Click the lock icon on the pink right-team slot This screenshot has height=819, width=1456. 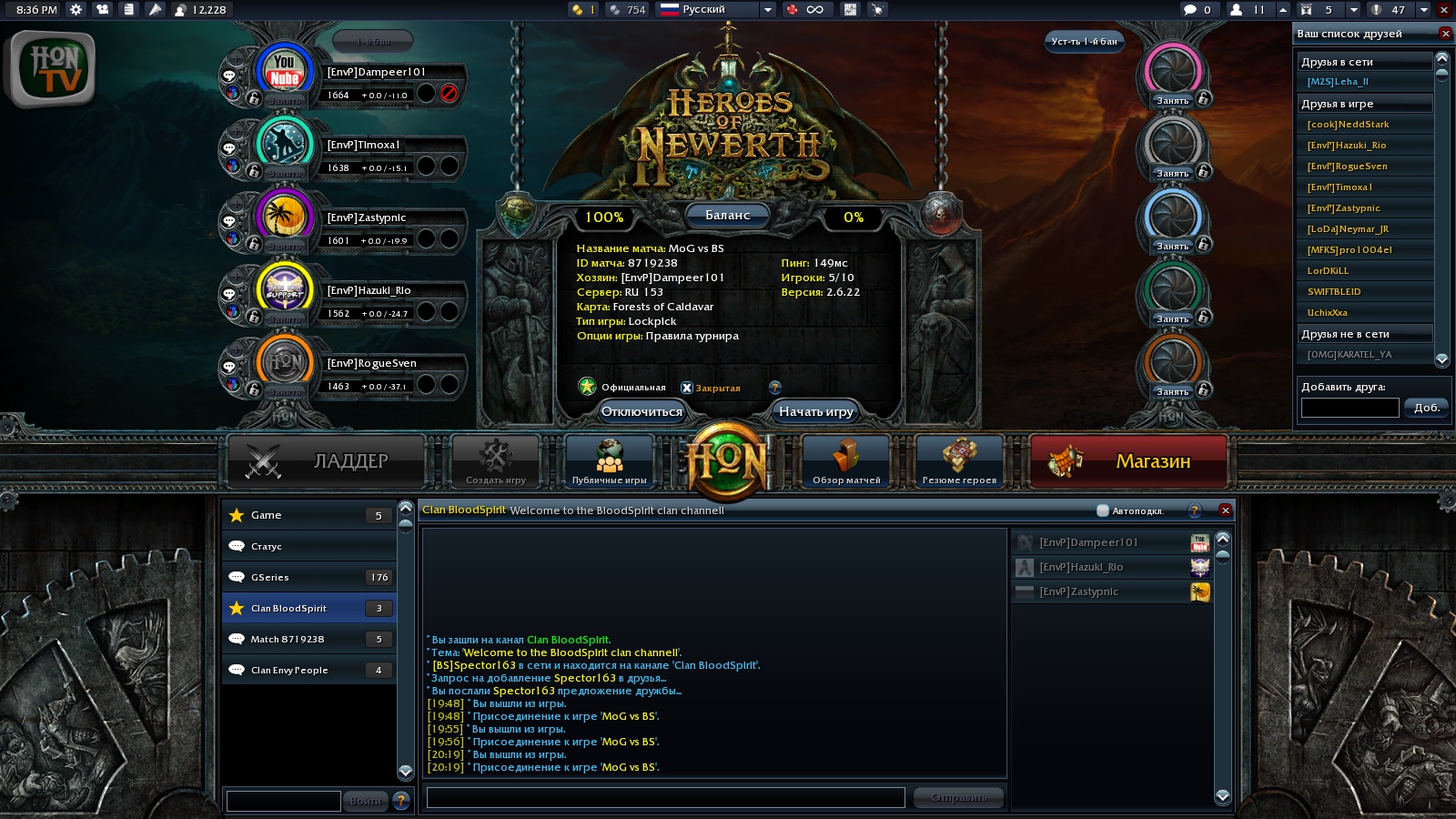[x=1203, y=98]
